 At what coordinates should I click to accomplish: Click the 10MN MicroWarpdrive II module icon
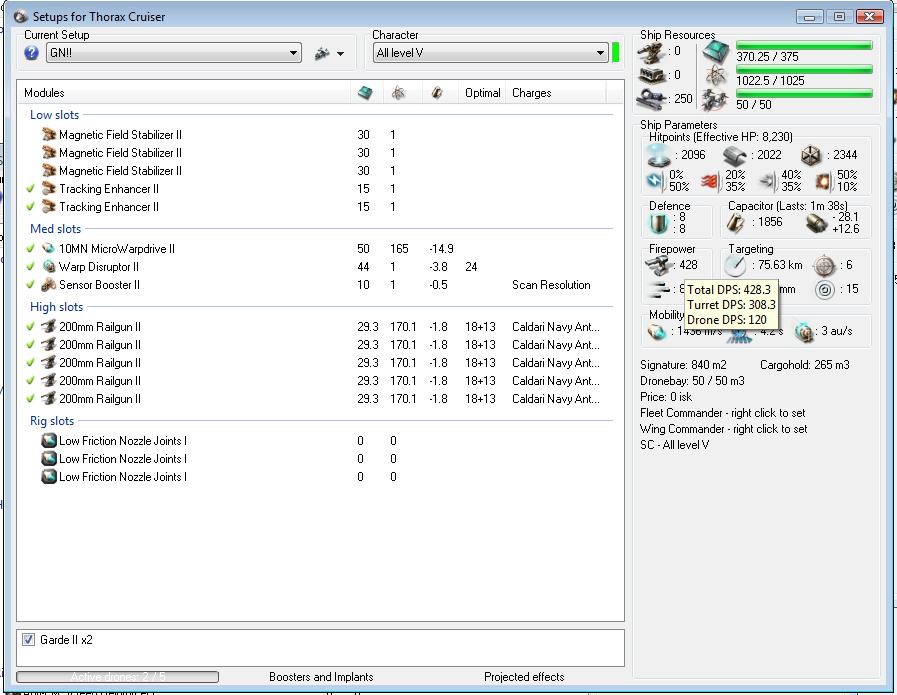[49, 249]
